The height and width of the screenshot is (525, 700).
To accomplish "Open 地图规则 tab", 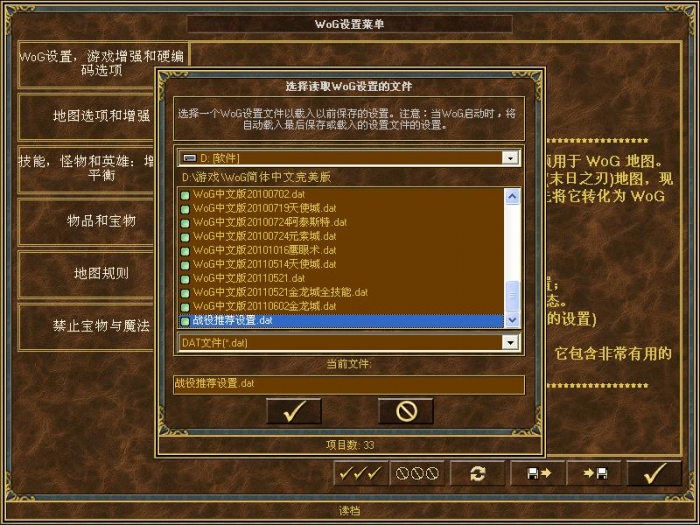I will (87, 273).
